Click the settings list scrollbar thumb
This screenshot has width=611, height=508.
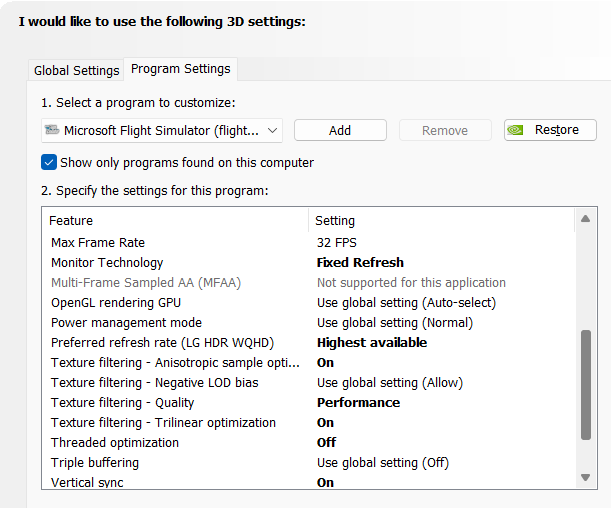click(x=586, y=385)
